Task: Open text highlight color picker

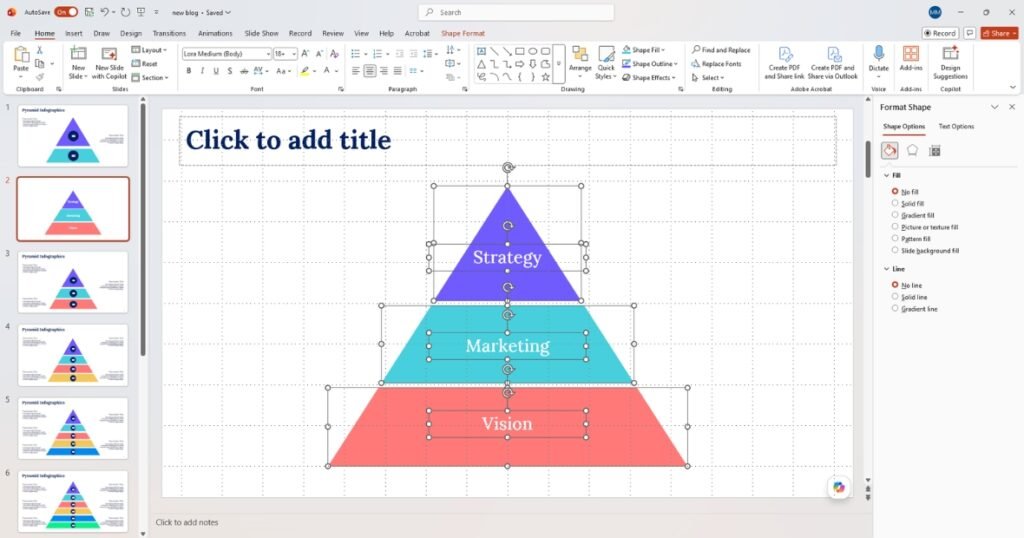Action: [315, 71]
